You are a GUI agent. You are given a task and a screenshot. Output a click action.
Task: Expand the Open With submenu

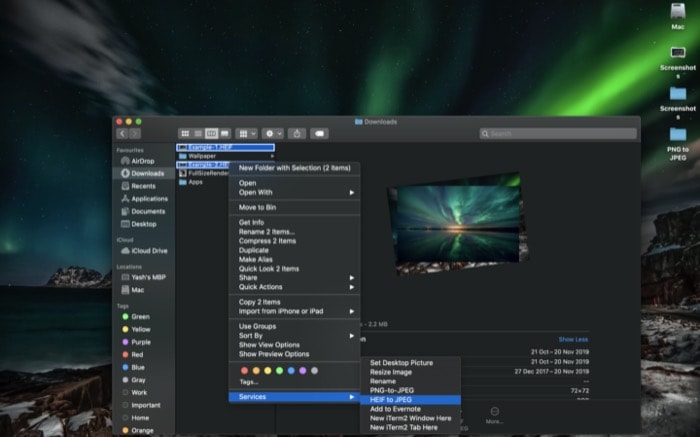click(x=294, y=192)
